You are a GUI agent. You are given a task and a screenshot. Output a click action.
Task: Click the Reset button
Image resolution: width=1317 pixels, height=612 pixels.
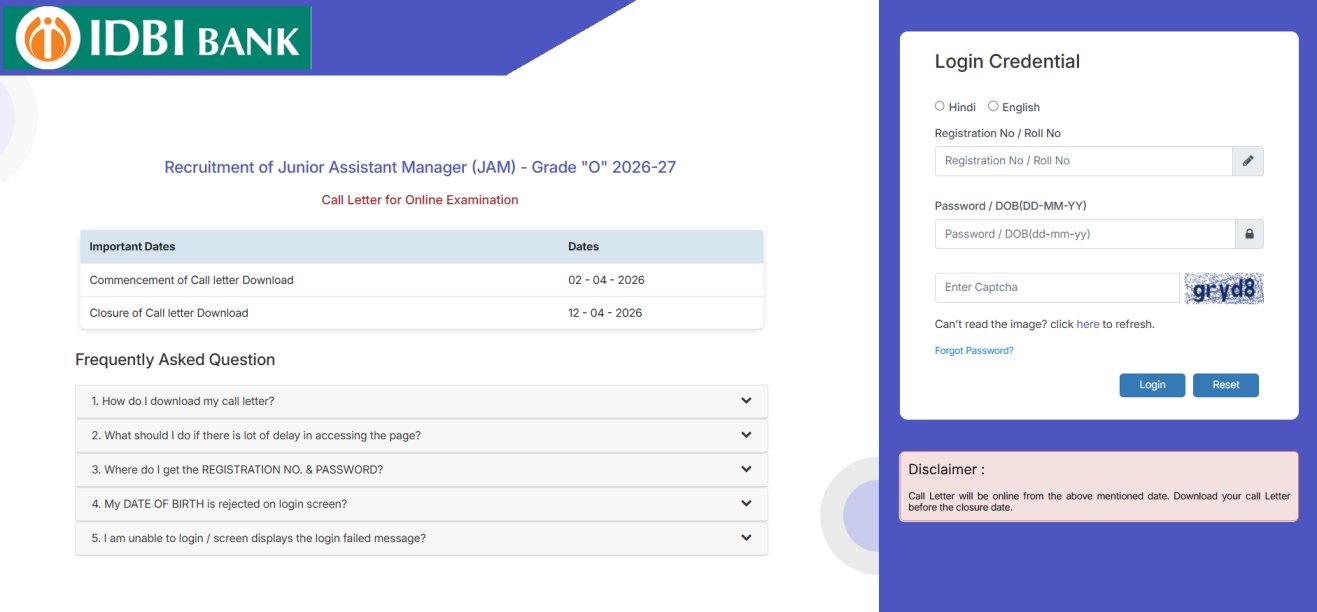pos(1225,384)
